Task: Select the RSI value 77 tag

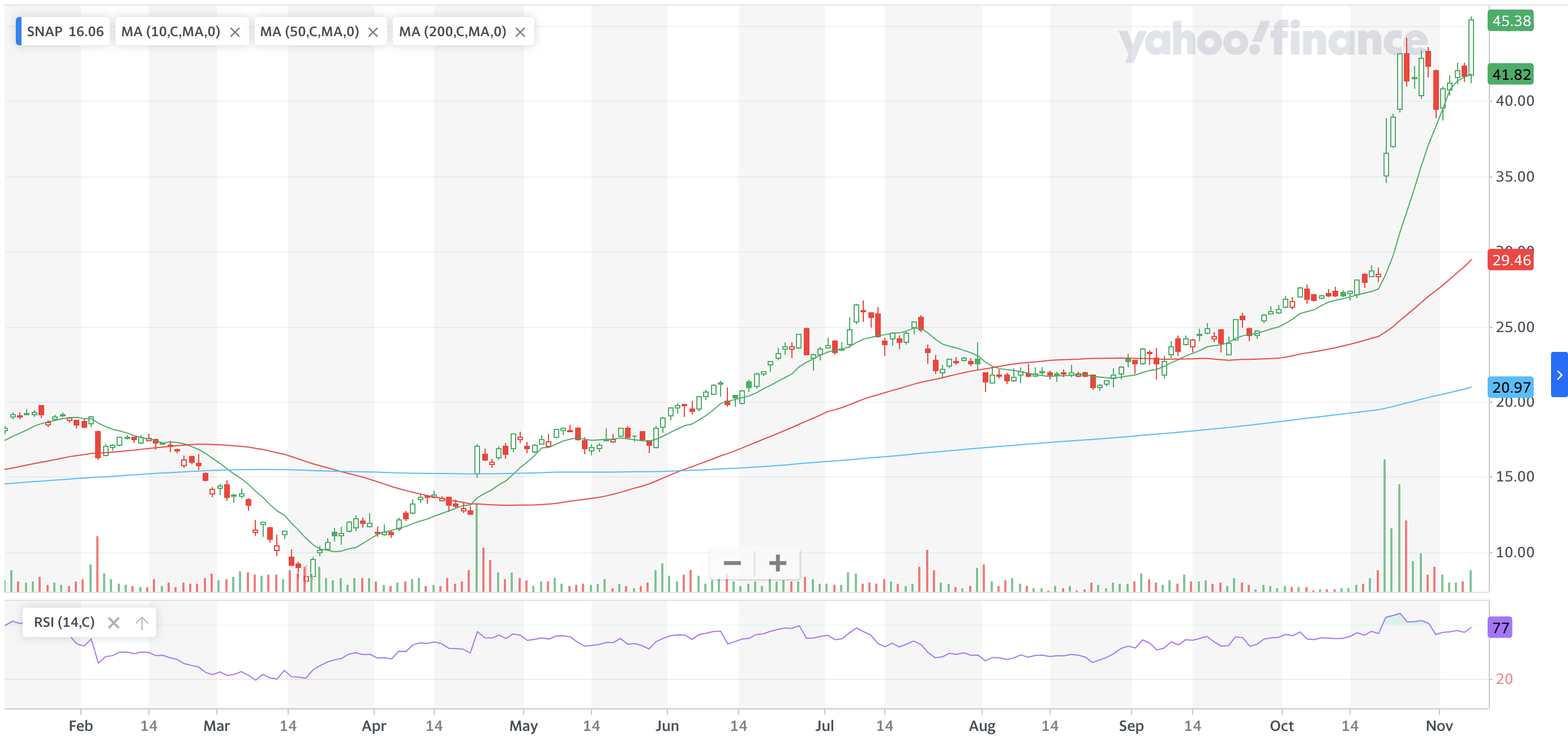Action: [x=1500, y=627]
